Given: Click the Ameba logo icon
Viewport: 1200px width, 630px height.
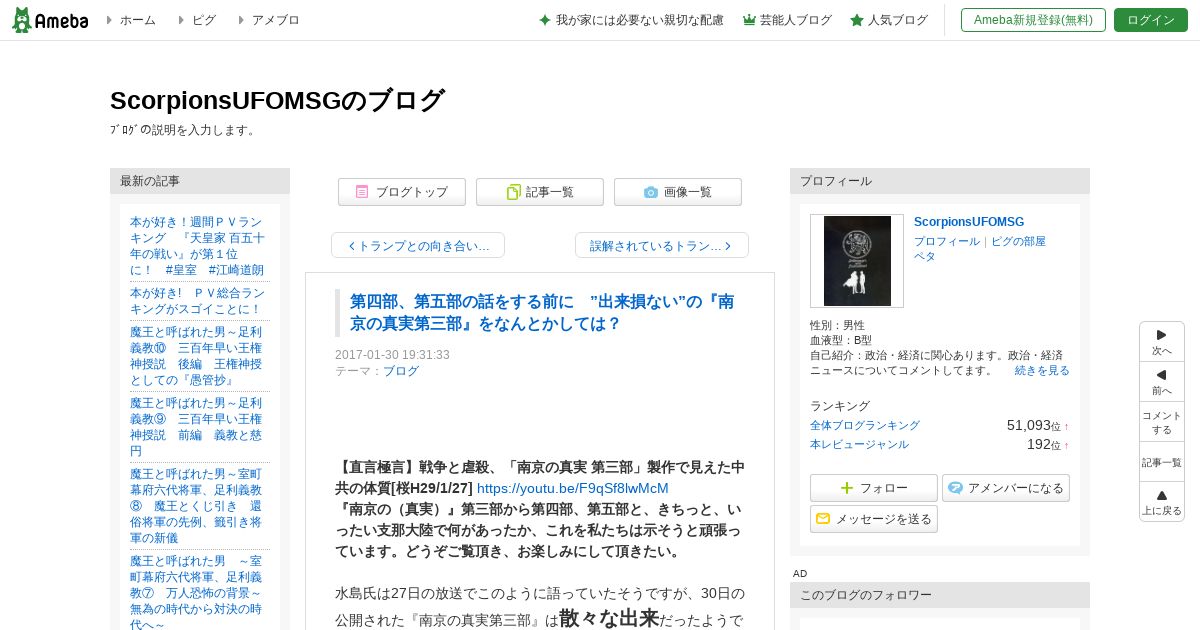Looking at the screenshot, I should [x=50, y=20].
